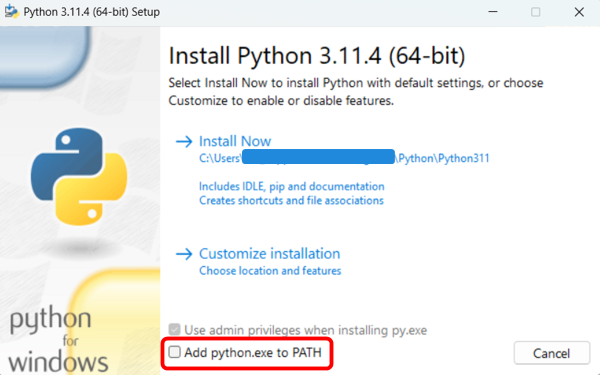Choose Customize installation option
Viewport: 600px width, 375px height.
(269, 254)
